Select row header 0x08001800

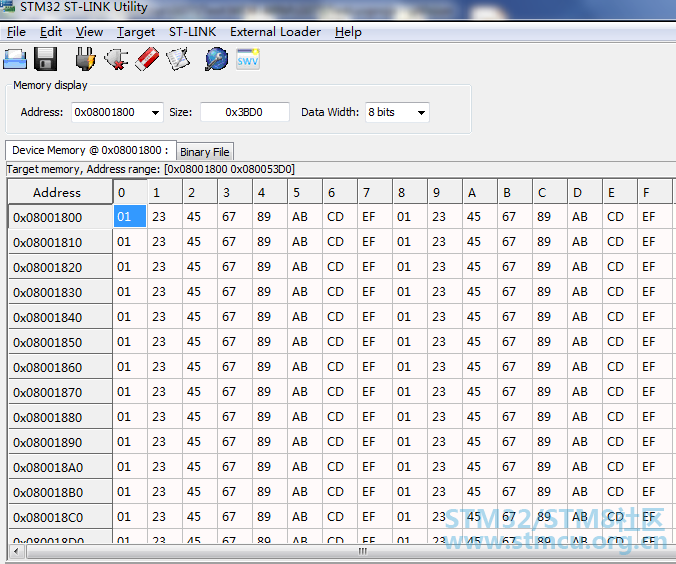coord(60,217)
